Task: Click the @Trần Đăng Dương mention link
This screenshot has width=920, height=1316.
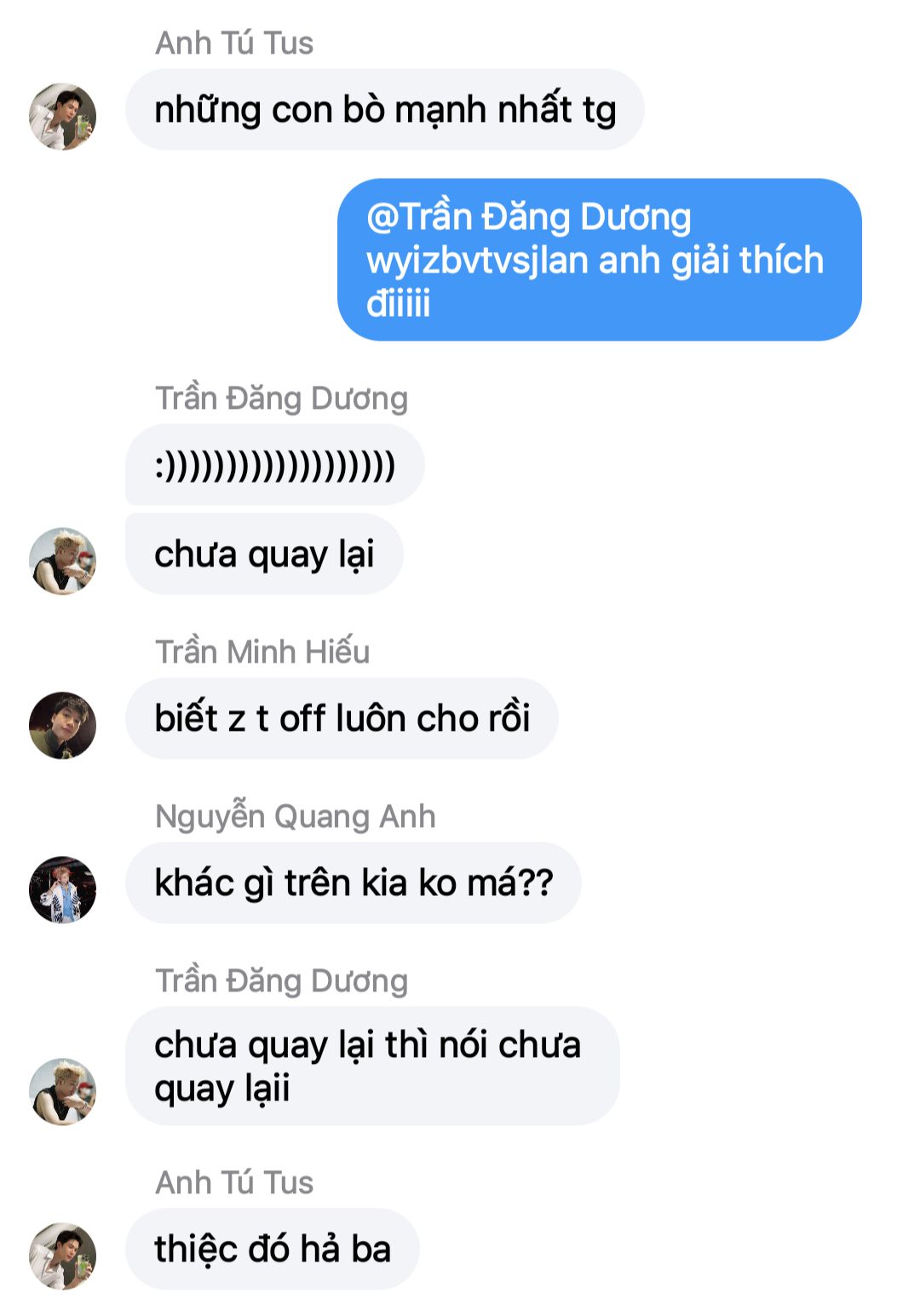Action: [528, 216]
